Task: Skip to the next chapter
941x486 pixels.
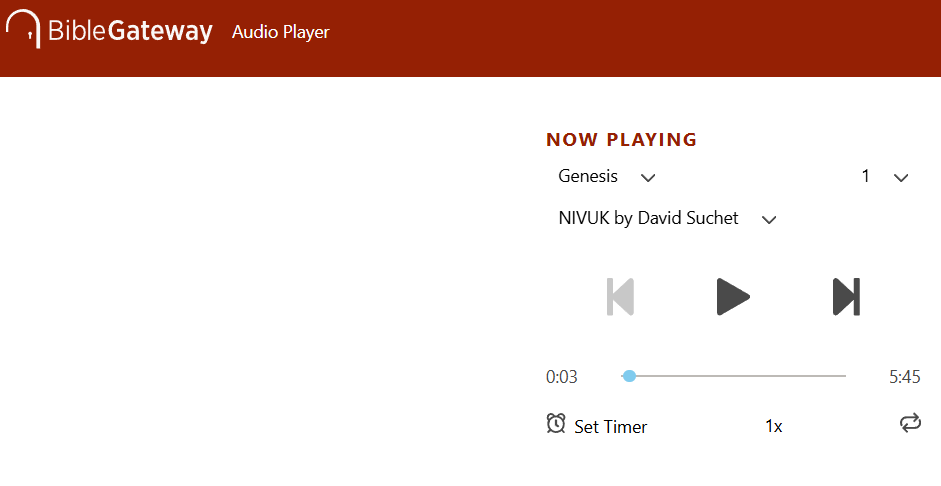Action: point(846,297)
